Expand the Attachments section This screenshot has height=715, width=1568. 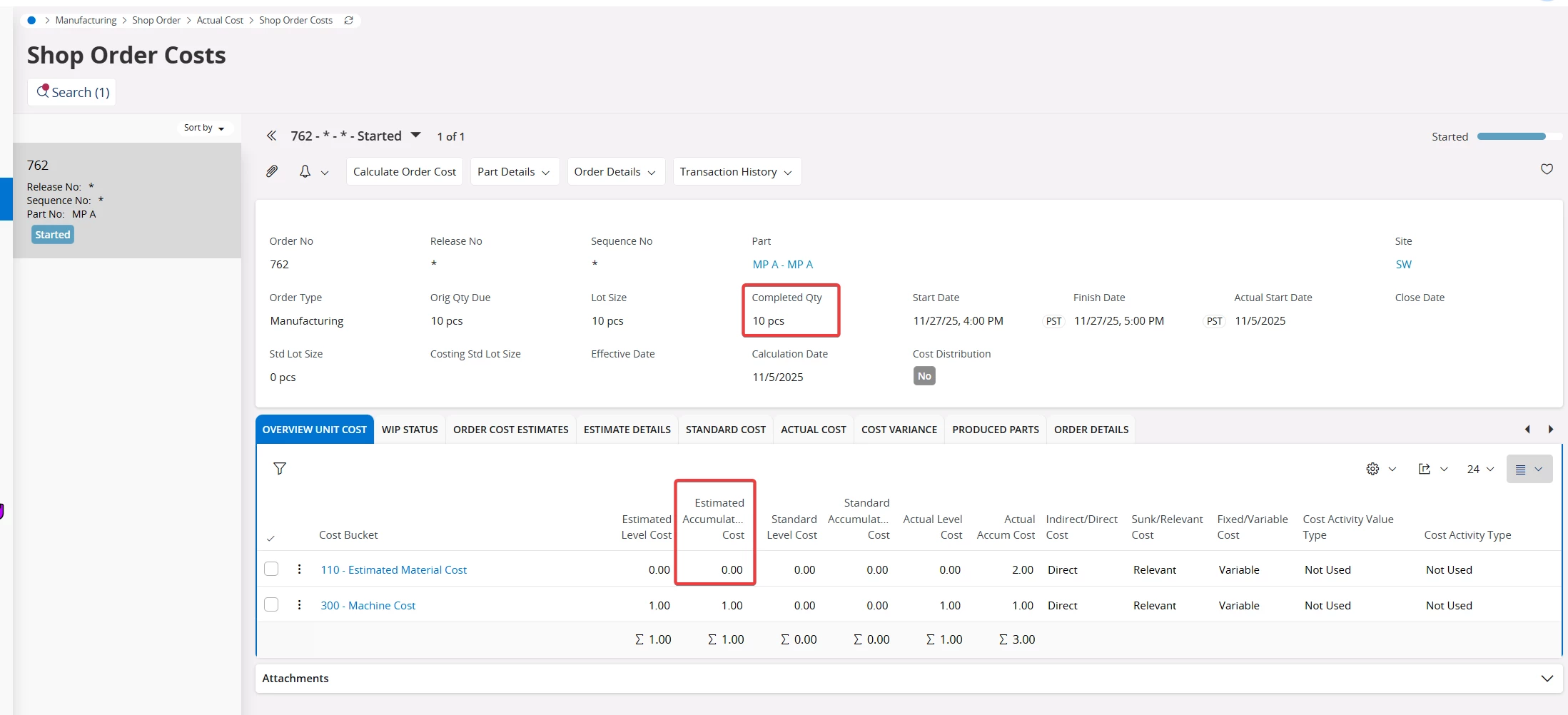coord(1547,678)
